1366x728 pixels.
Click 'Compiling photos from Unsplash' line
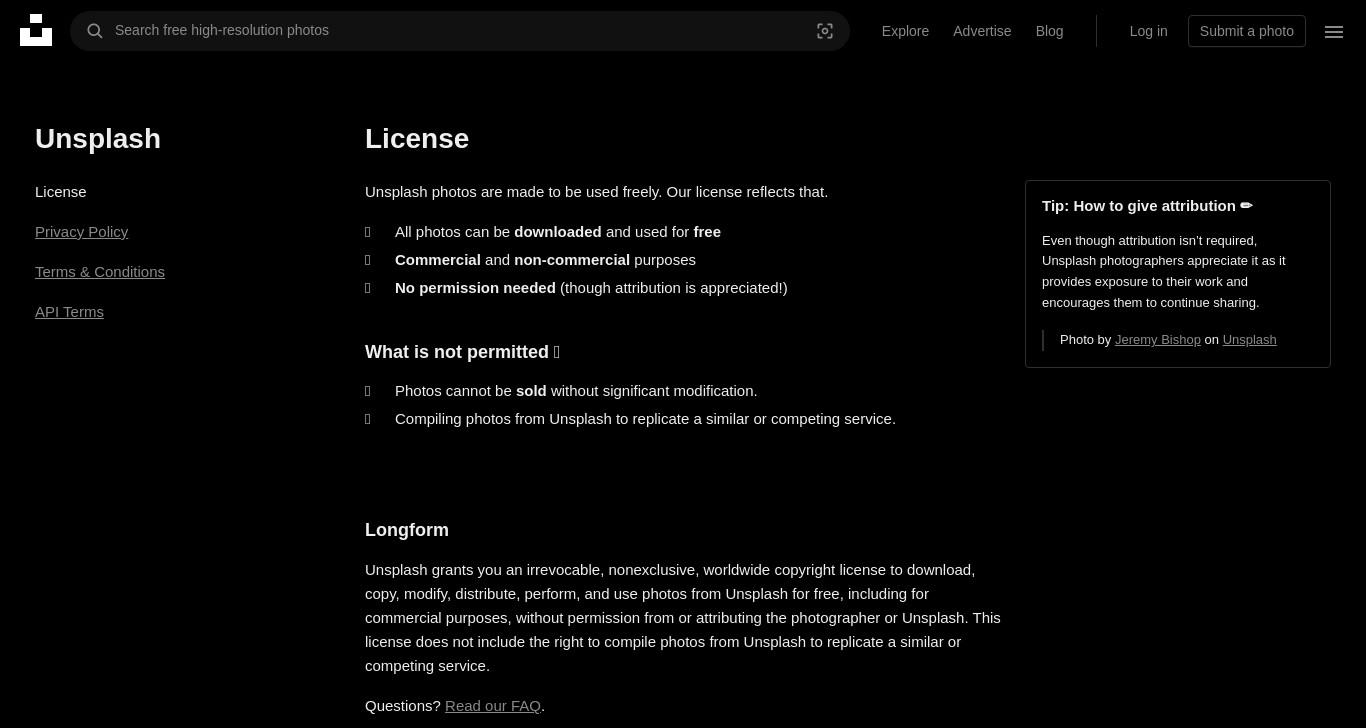tap(645, 419)
